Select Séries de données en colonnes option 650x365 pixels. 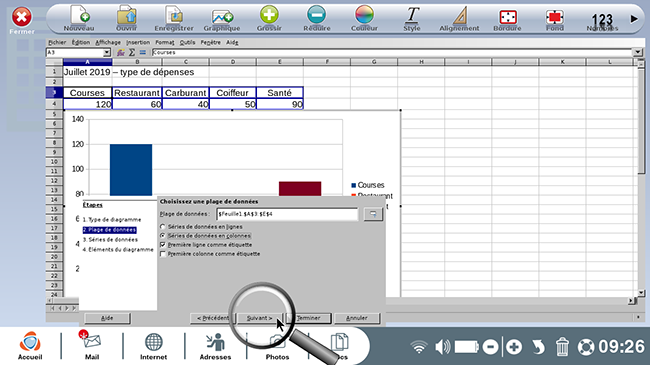coord(205,236)
